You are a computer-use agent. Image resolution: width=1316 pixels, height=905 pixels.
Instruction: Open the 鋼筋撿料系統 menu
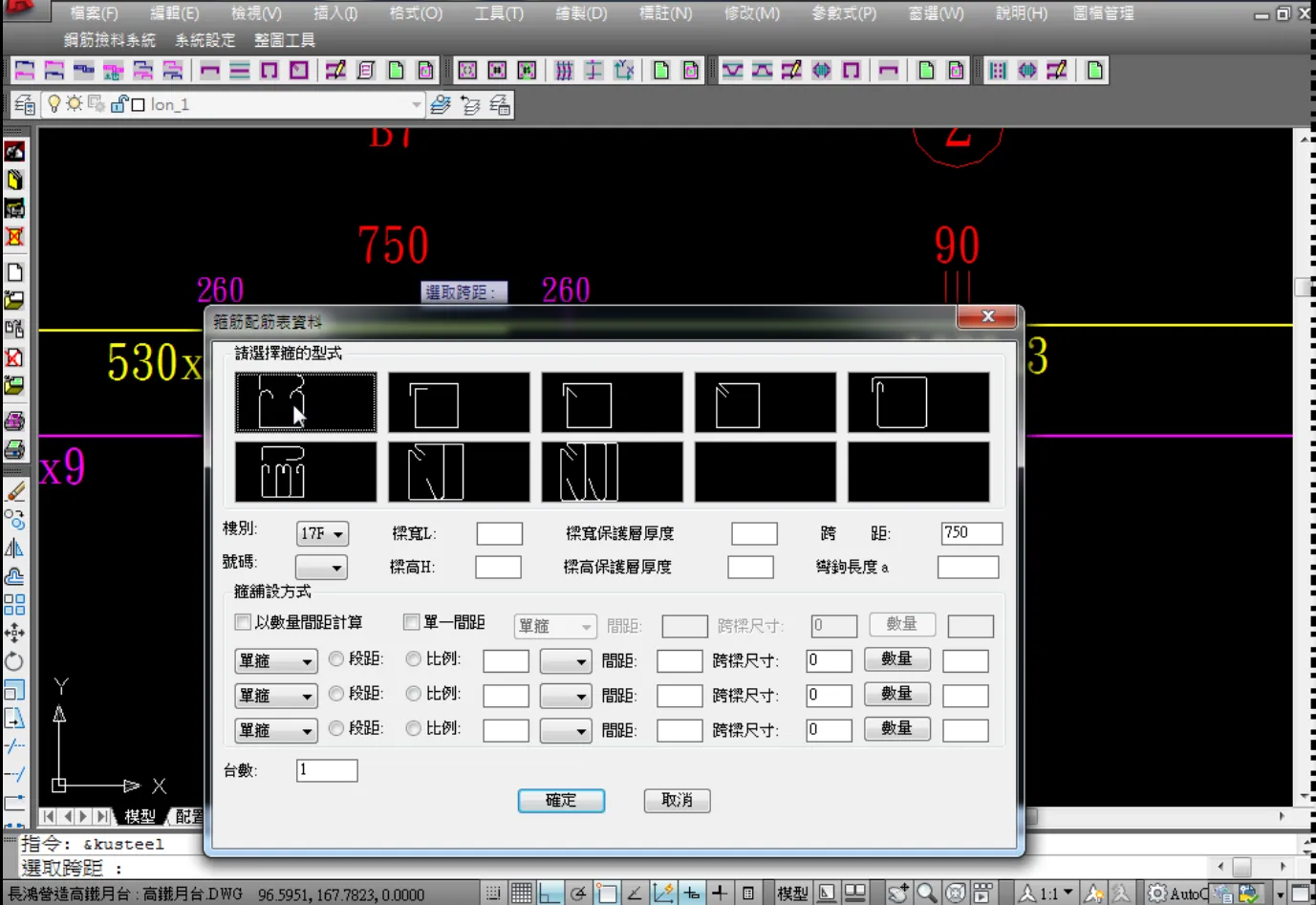[x=109, y=40]
